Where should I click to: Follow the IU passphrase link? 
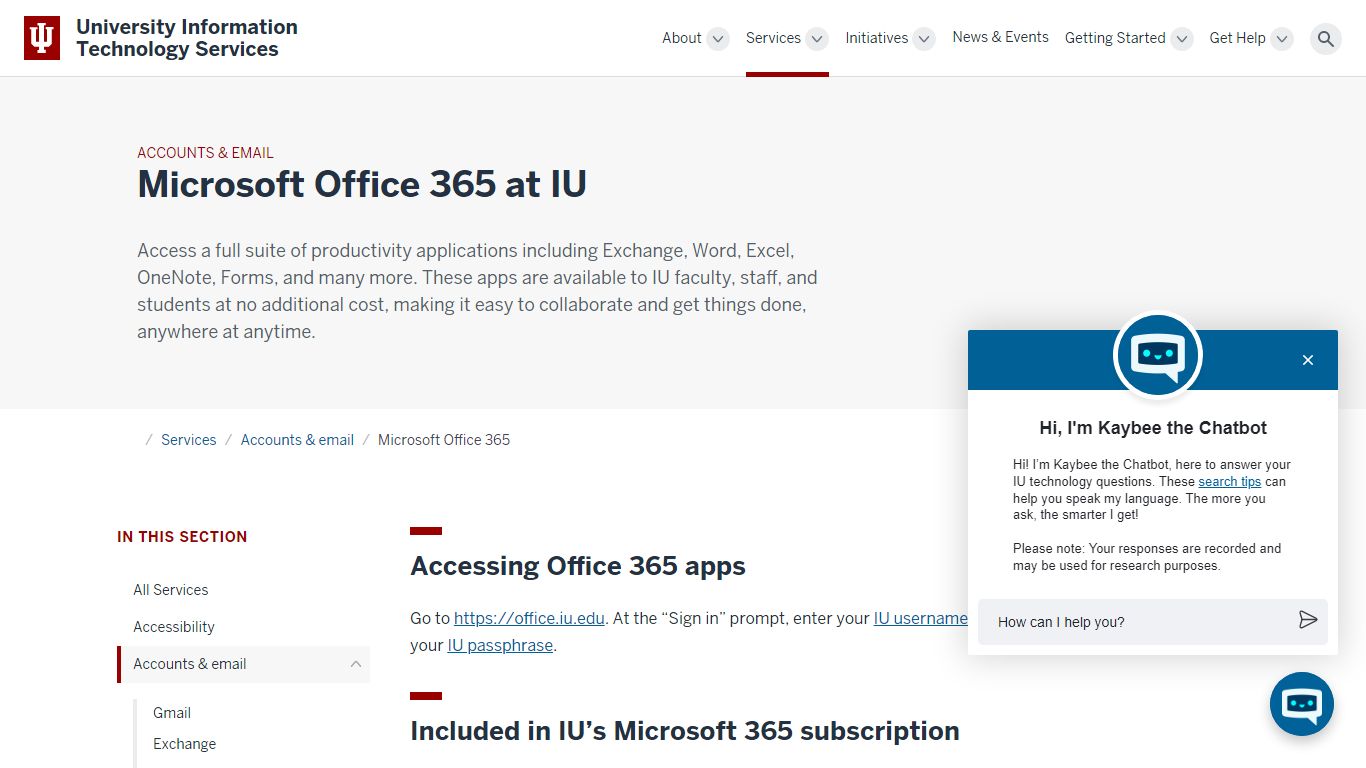pos(500,645)
